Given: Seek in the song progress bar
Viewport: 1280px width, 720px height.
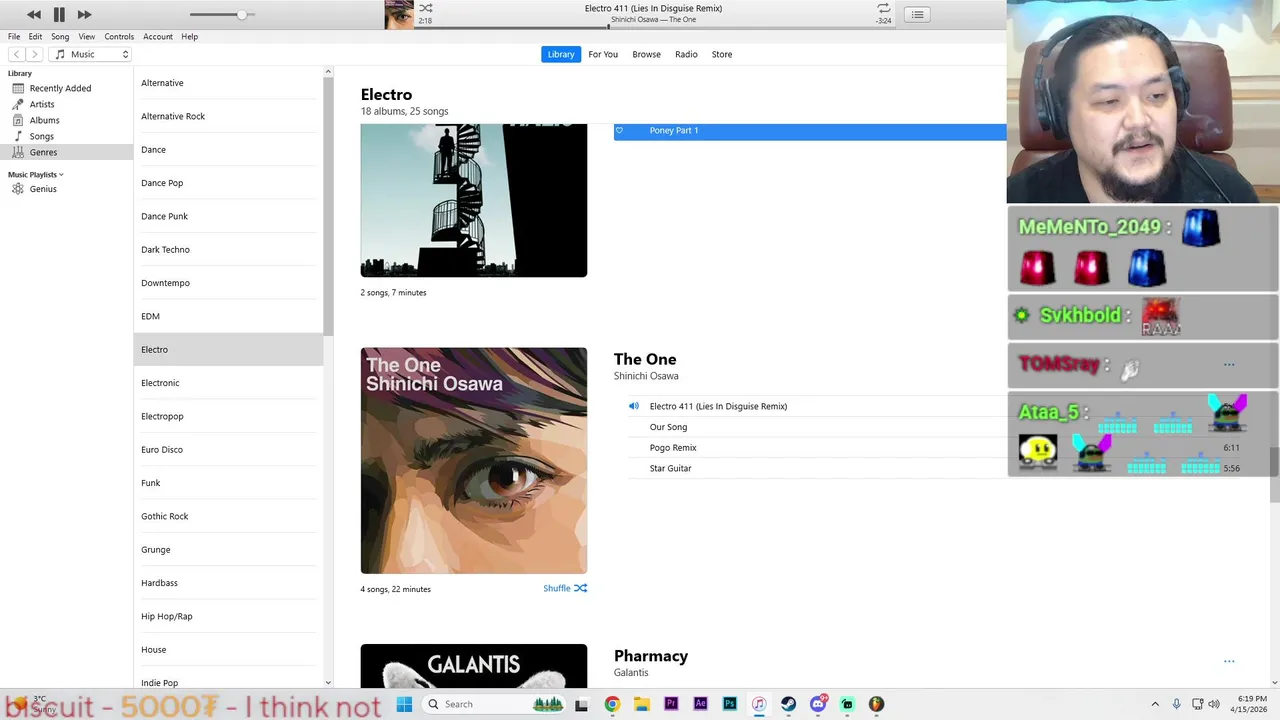Looking at the screenshot, I should coord(653,27).
